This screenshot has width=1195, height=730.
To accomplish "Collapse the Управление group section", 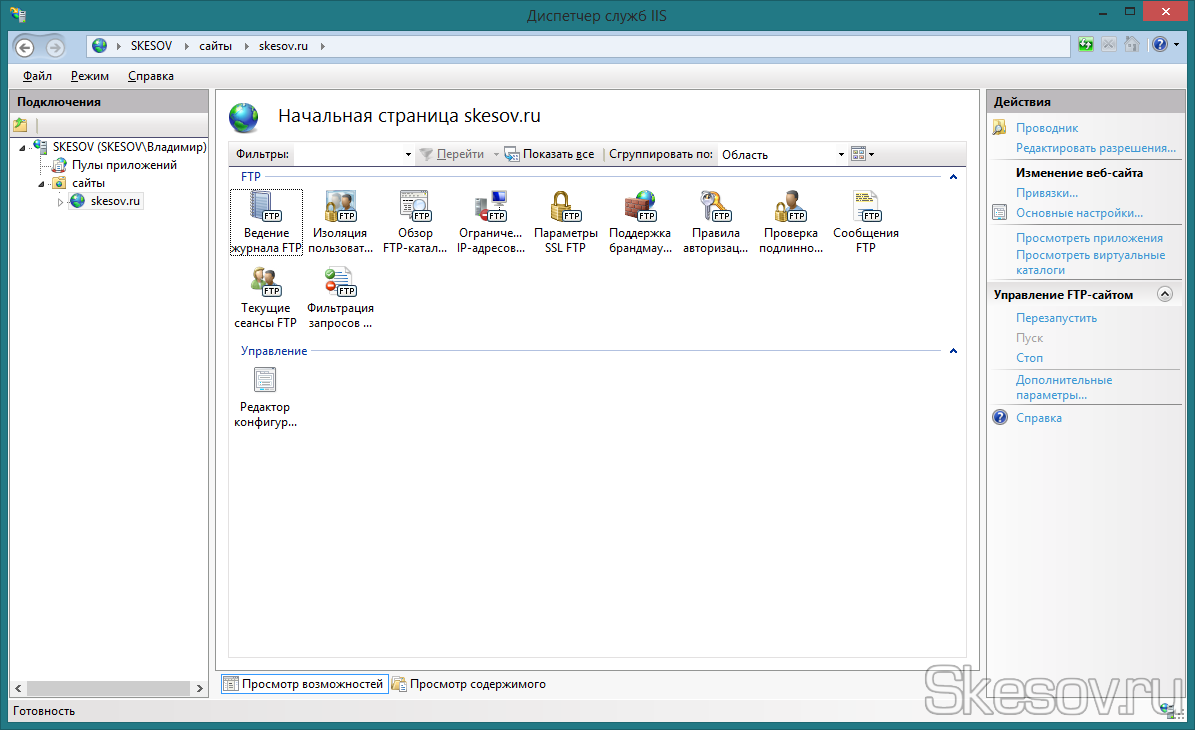I will click(x=953, y=352).
